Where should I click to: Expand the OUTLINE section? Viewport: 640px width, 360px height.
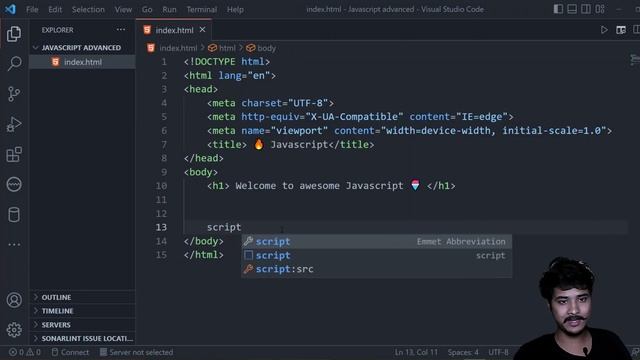point(82,297)
